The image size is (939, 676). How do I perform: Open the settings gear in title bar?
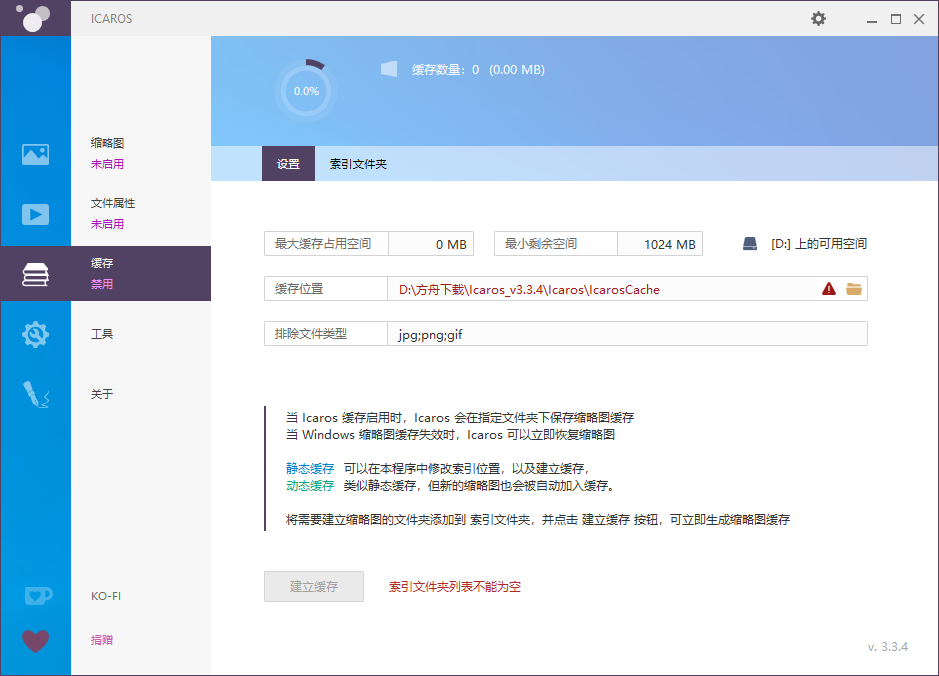[x=818, y=18]
